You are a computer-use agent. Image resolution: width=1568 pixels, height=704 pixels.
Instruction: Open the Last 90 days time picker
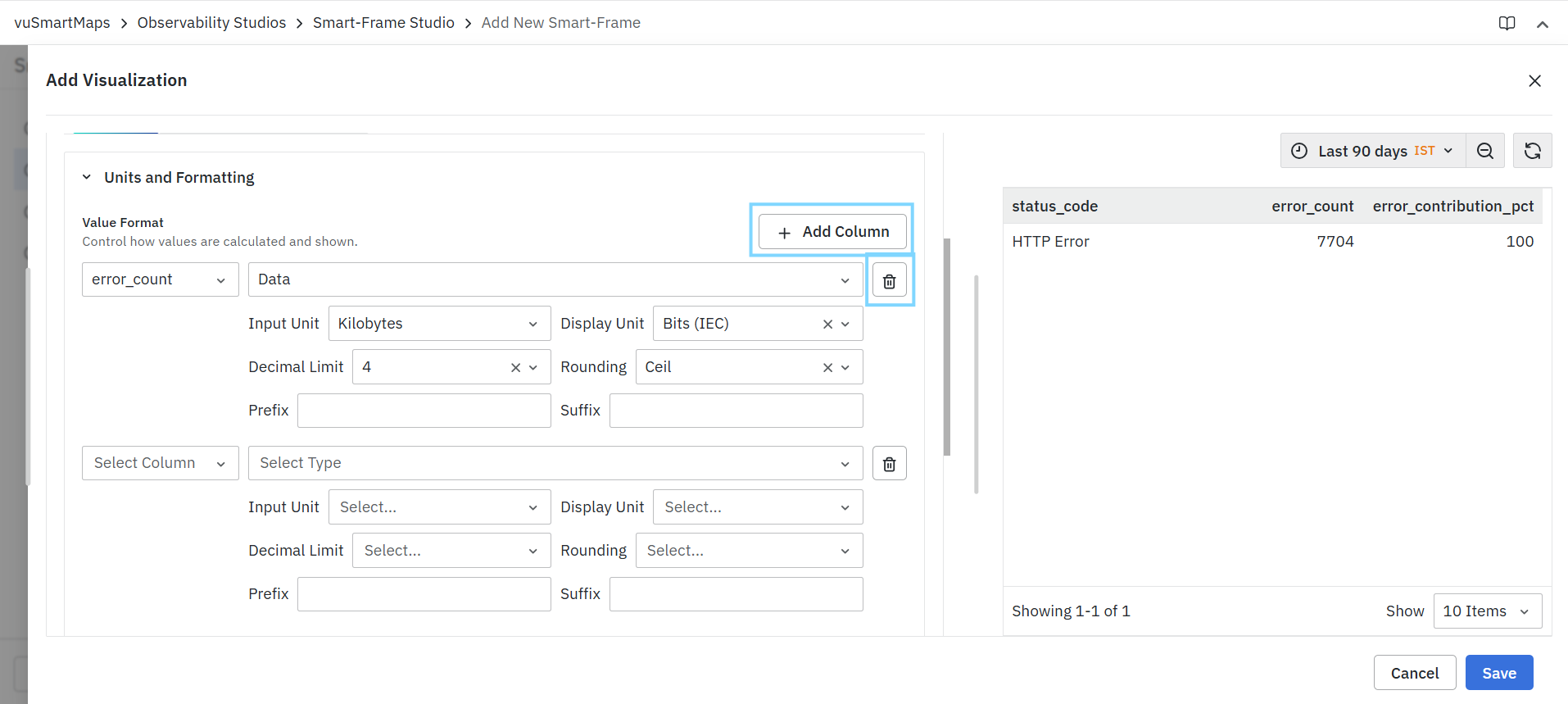[x=1373, y=151]
